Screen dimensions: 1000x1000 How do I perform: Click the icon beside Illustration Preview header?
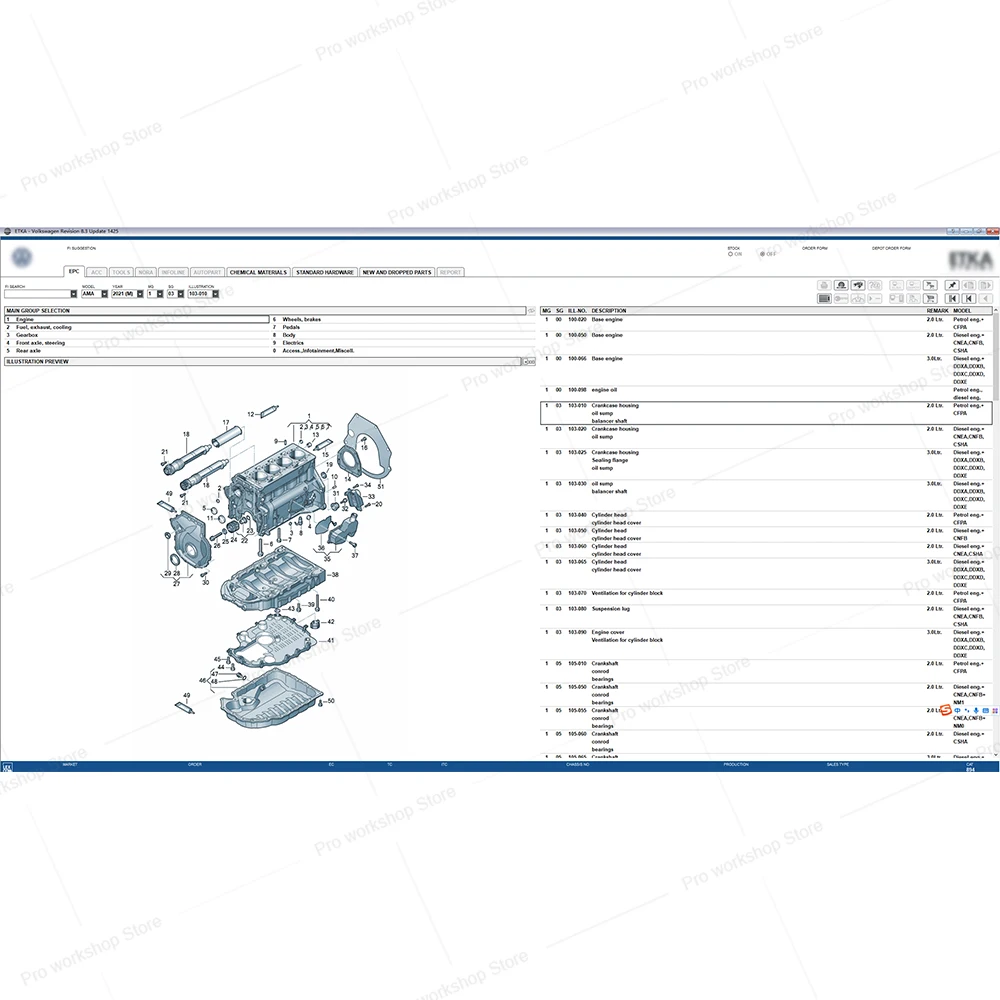[x=530, y=362]
